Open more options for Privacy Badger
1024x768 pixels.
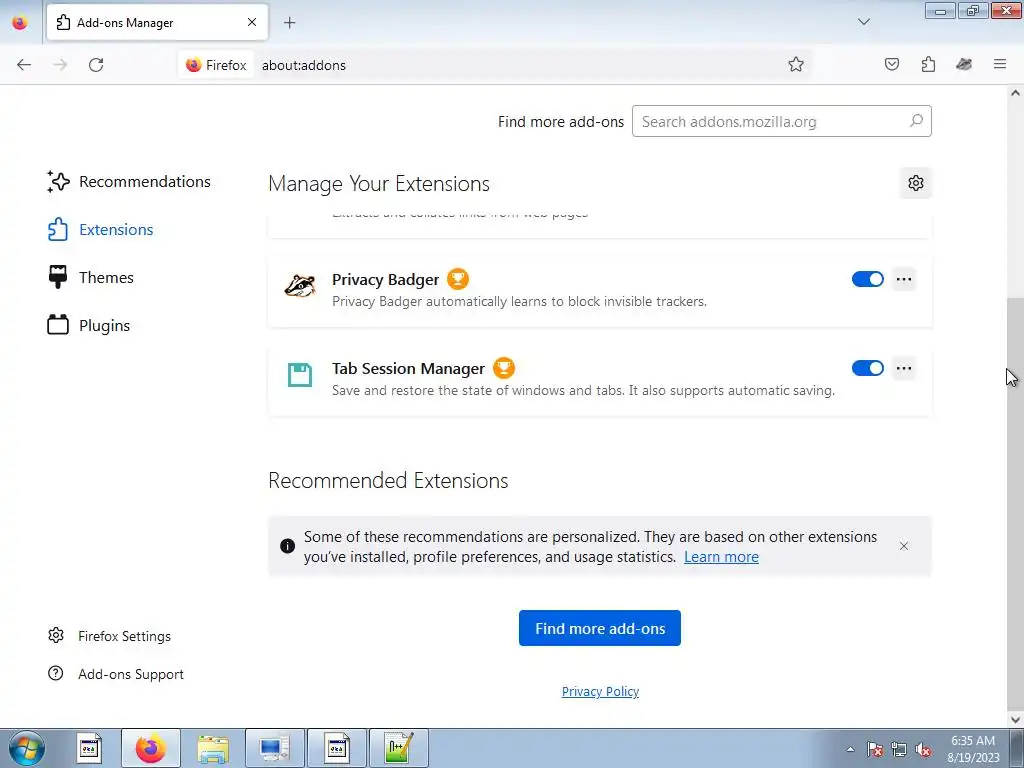pyautogui.click(x=904, y=280)
